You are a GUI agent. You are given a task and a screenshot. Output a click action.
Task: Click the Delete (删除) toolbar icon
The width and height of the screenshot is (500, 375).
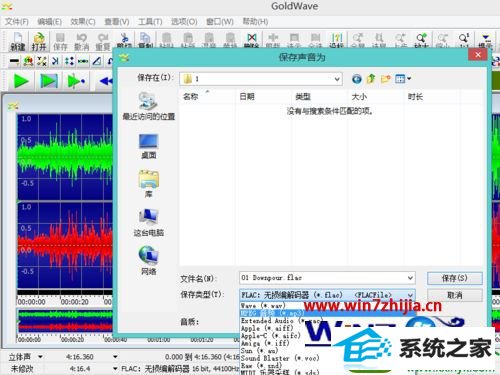pyautogui.click(x=252, y=40)
